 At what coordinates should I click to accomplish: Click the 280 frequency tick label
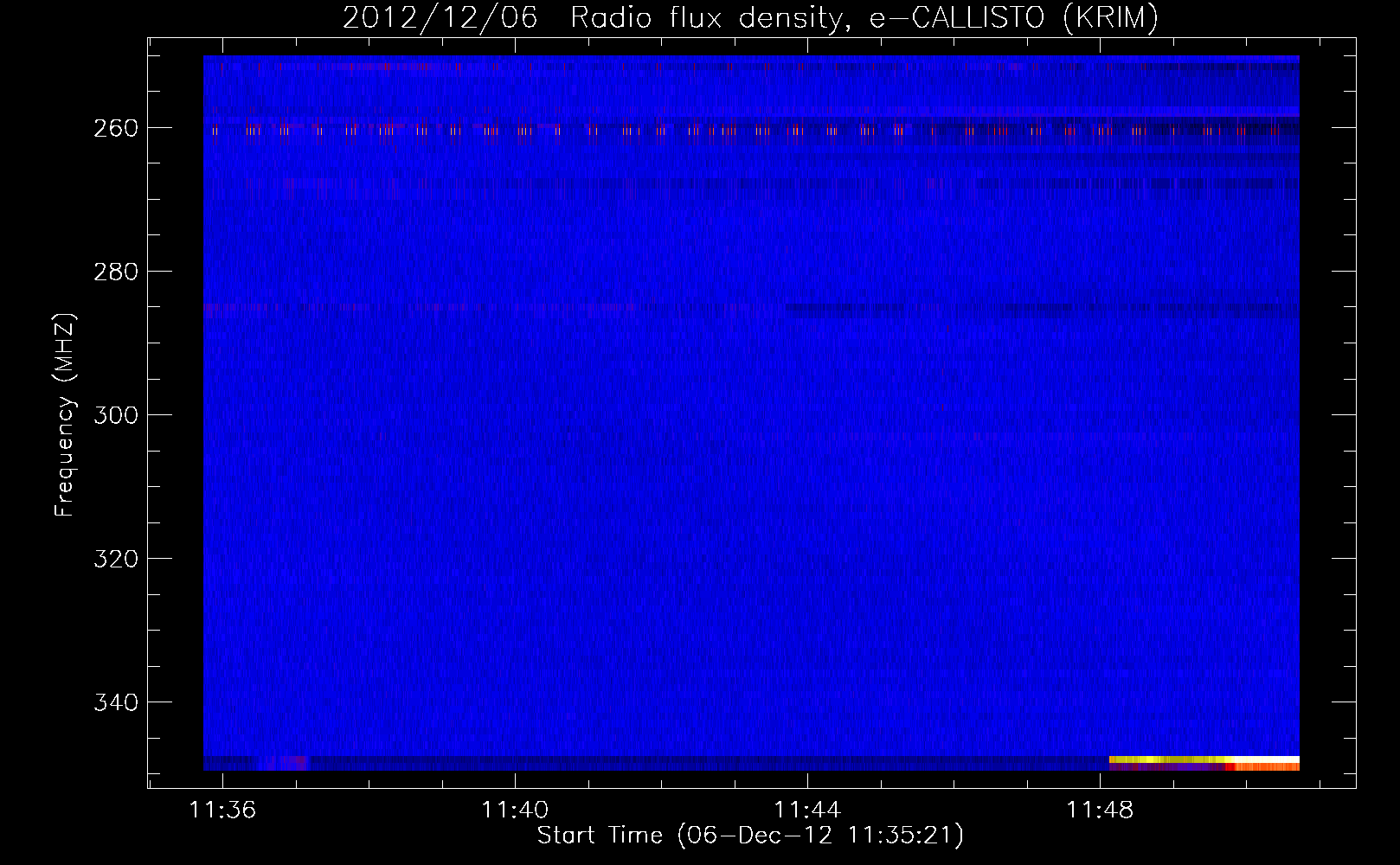pyautogui.click(x=115, y=272)
